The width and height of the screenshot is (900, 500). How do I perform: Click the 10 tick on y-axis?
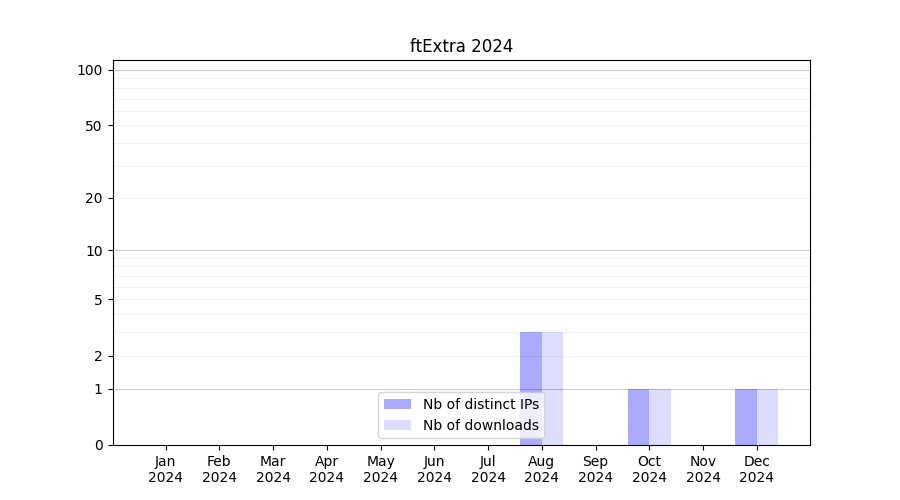(94, 251)
